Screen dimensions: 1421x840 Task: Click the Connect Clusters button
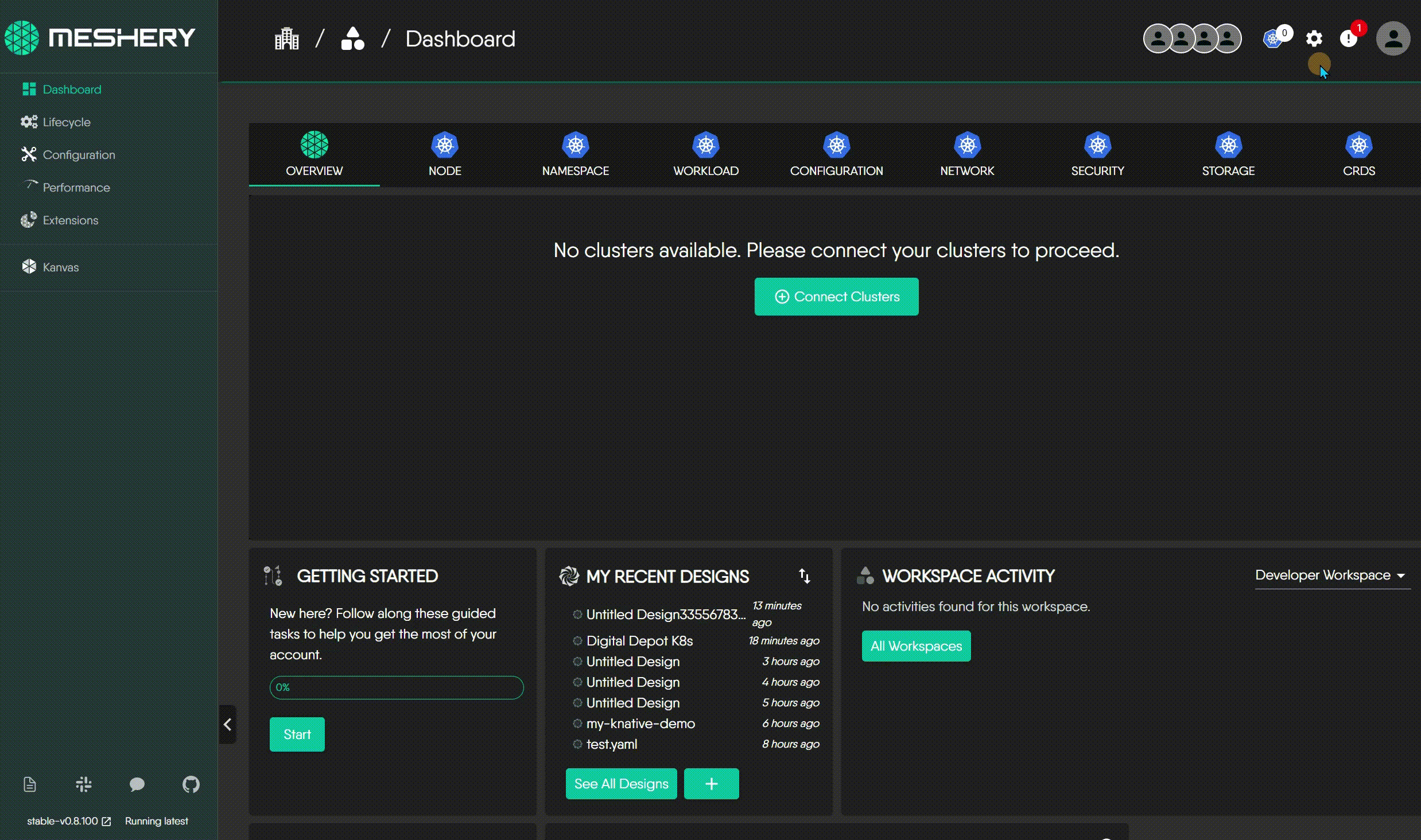click(836, 297)
